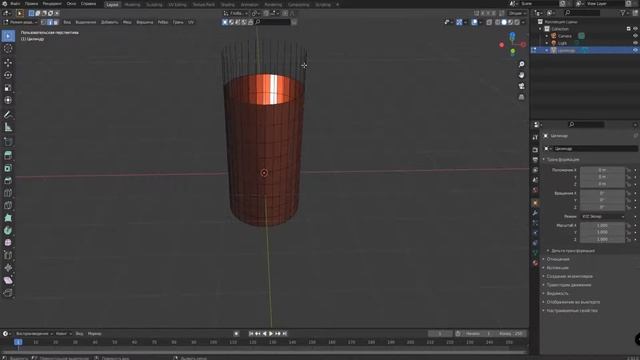The image size is (640, 360).
Task: Hide Цилиндр with its eye icon
Action: 635,50
